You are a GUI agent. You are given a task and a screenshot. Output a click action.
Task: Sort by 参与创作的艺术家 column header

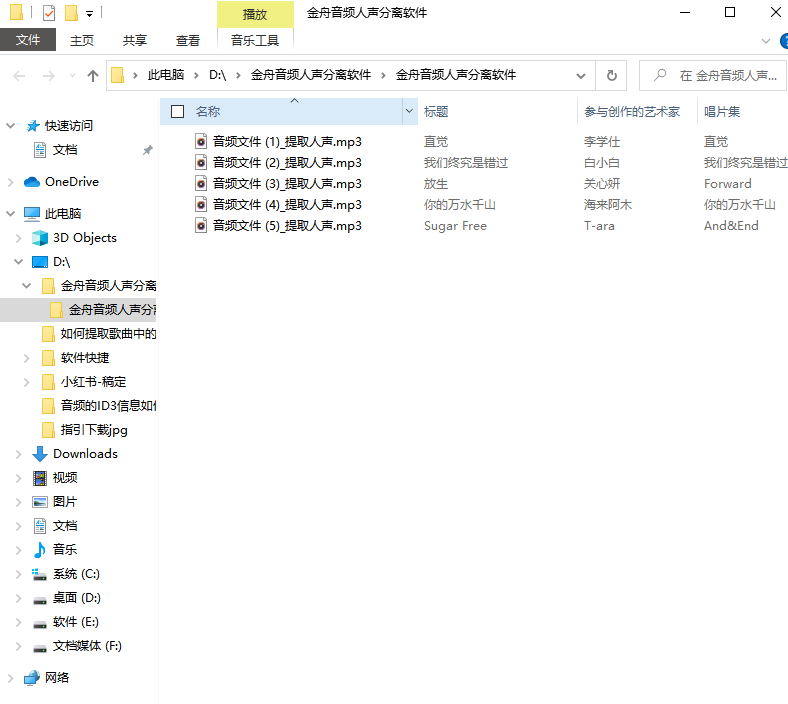click(632, 112)
